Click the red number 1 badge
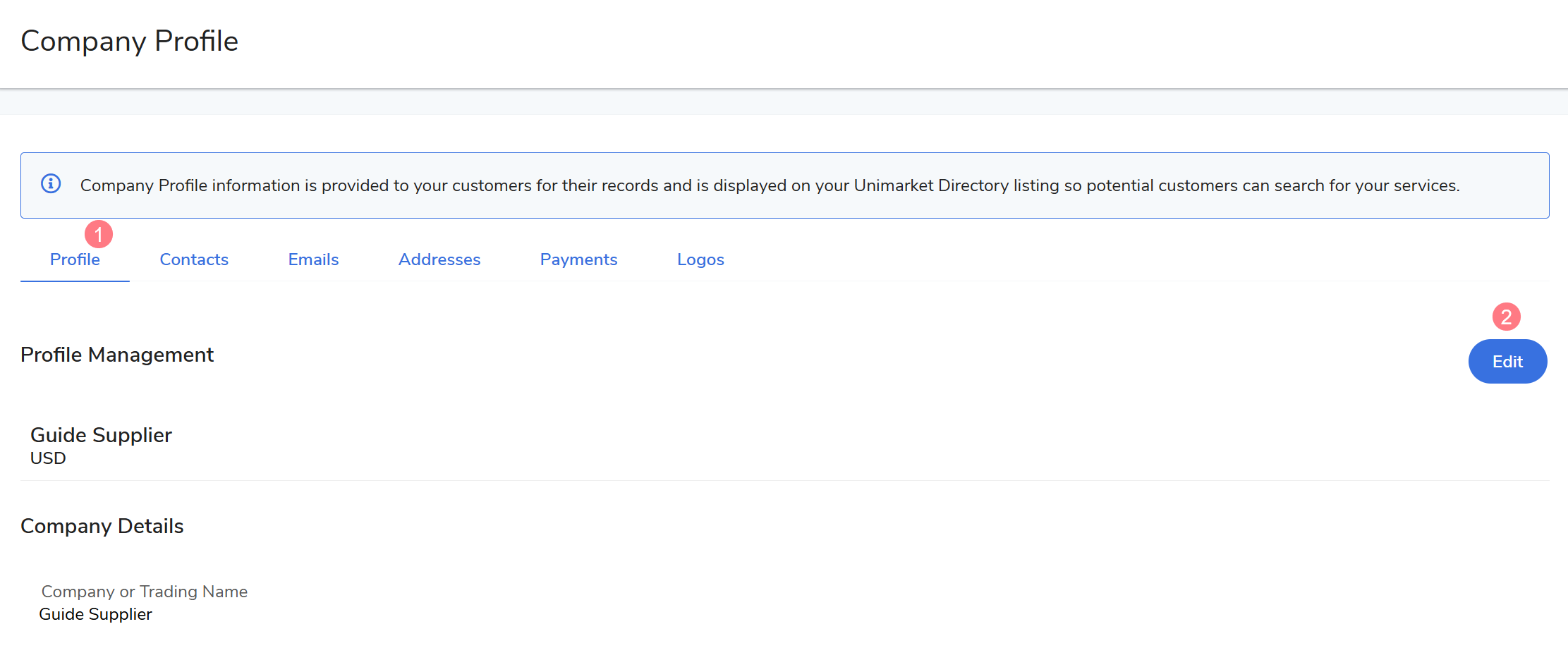This screenshot has width=1568, height=648. pyautogui.click(x=99, y=234)
